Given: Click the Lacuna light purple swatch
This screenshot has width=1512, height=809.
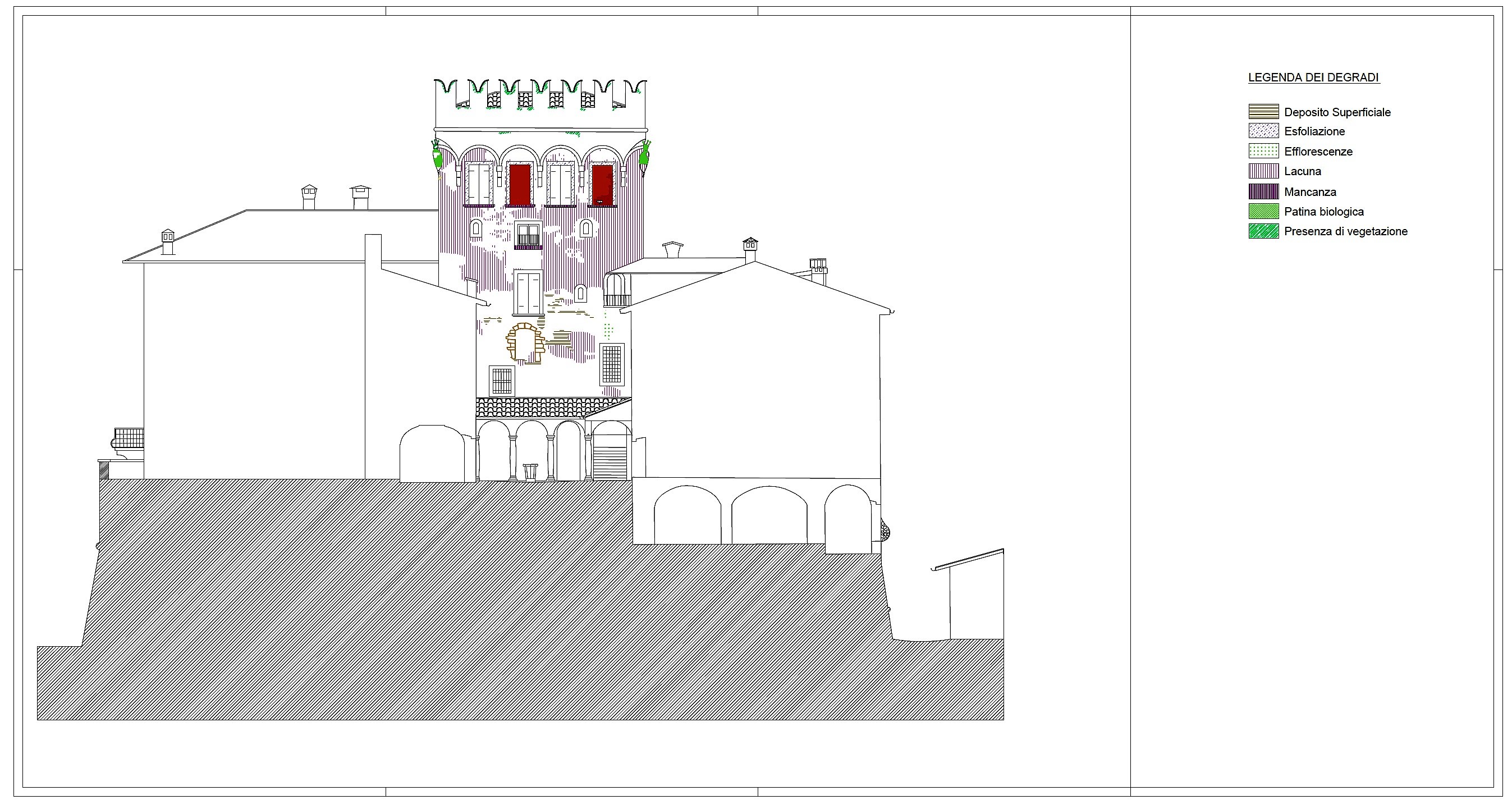Looking at the screenshot, I should [x=1263, y=171].
